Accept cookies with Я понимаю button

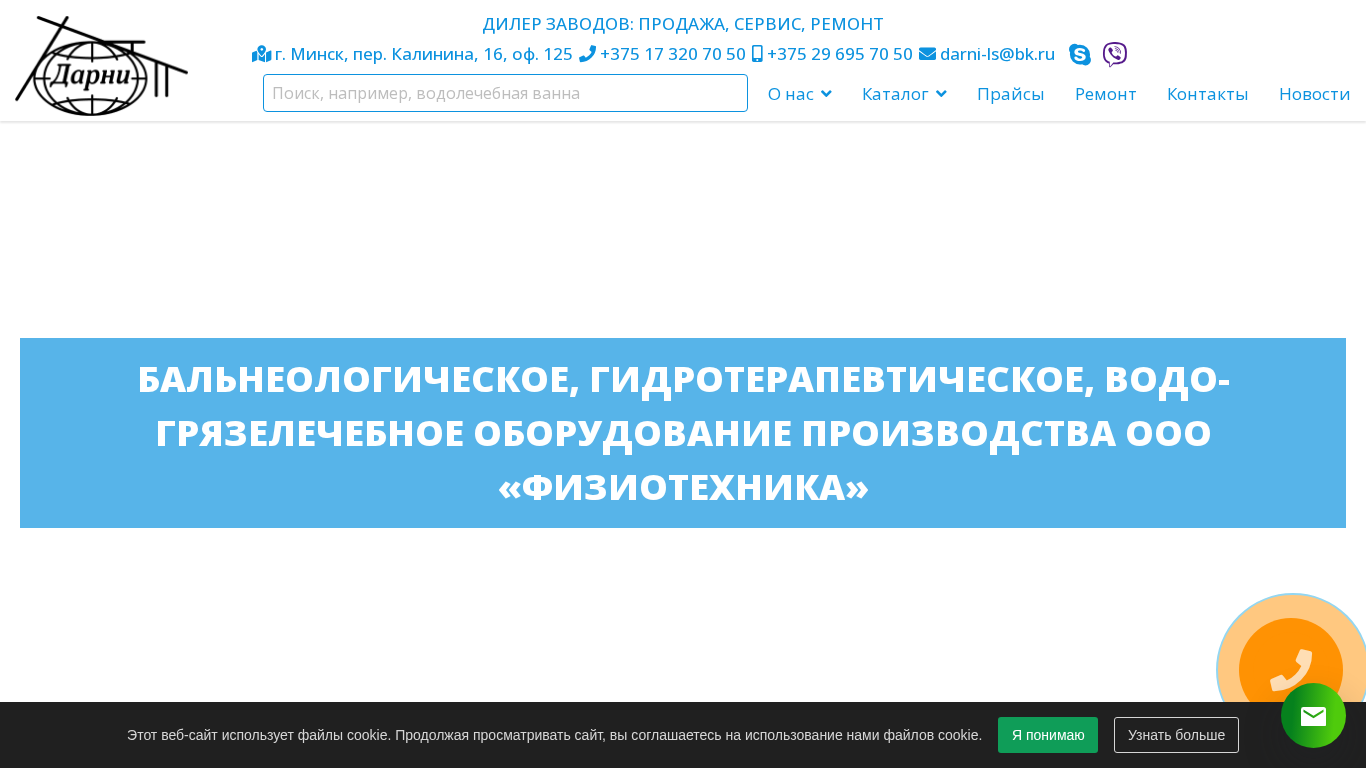click(1048, 735)
